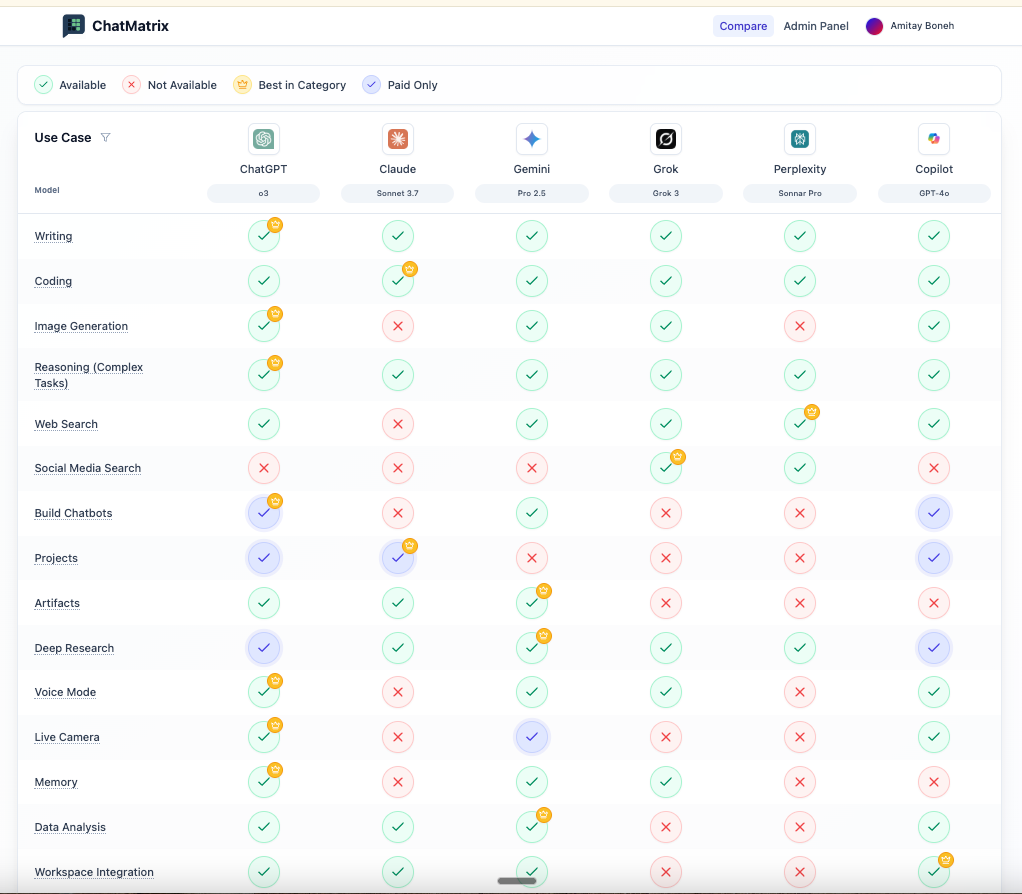Click Gemini's Artifacts crowned checkmark
Screen dimensions: 1022x894
532,603
